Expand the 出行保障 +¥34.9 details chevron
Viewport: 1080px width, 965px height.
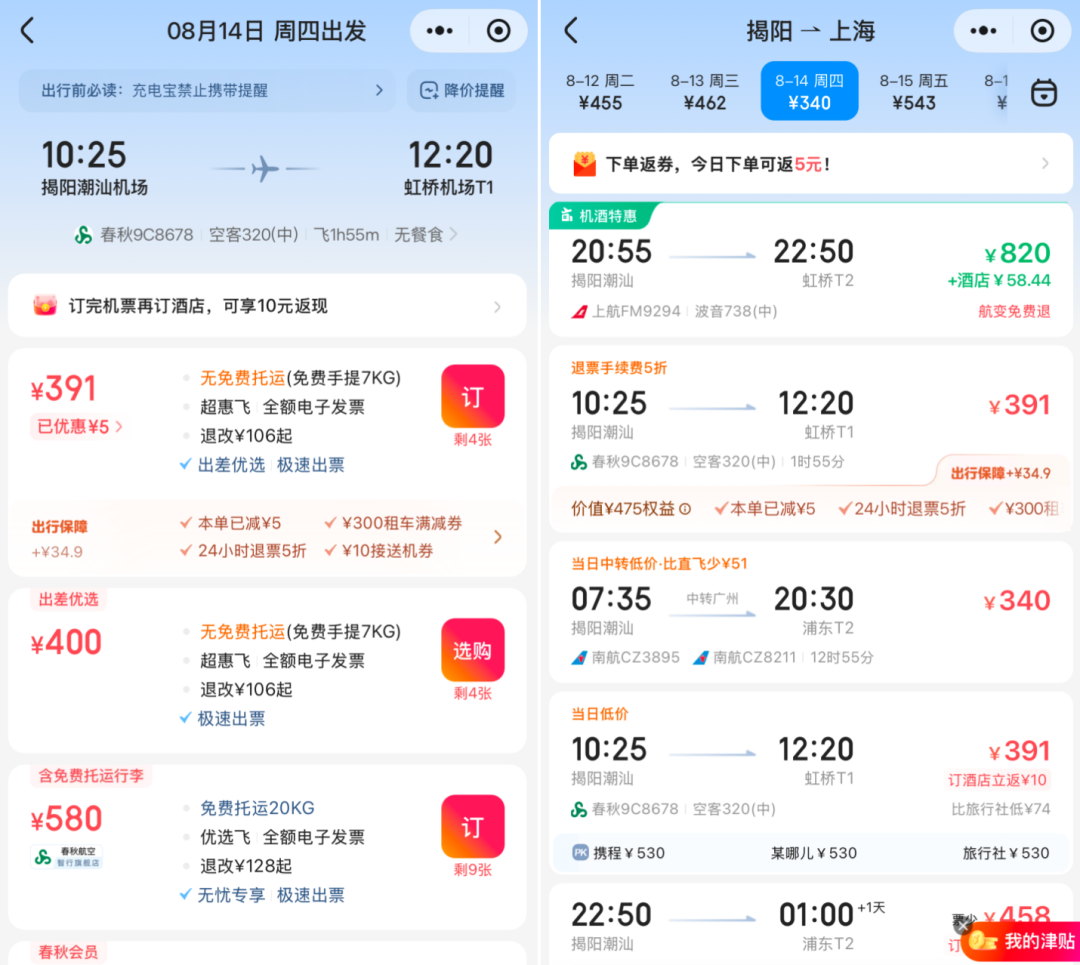pos(497,537)
